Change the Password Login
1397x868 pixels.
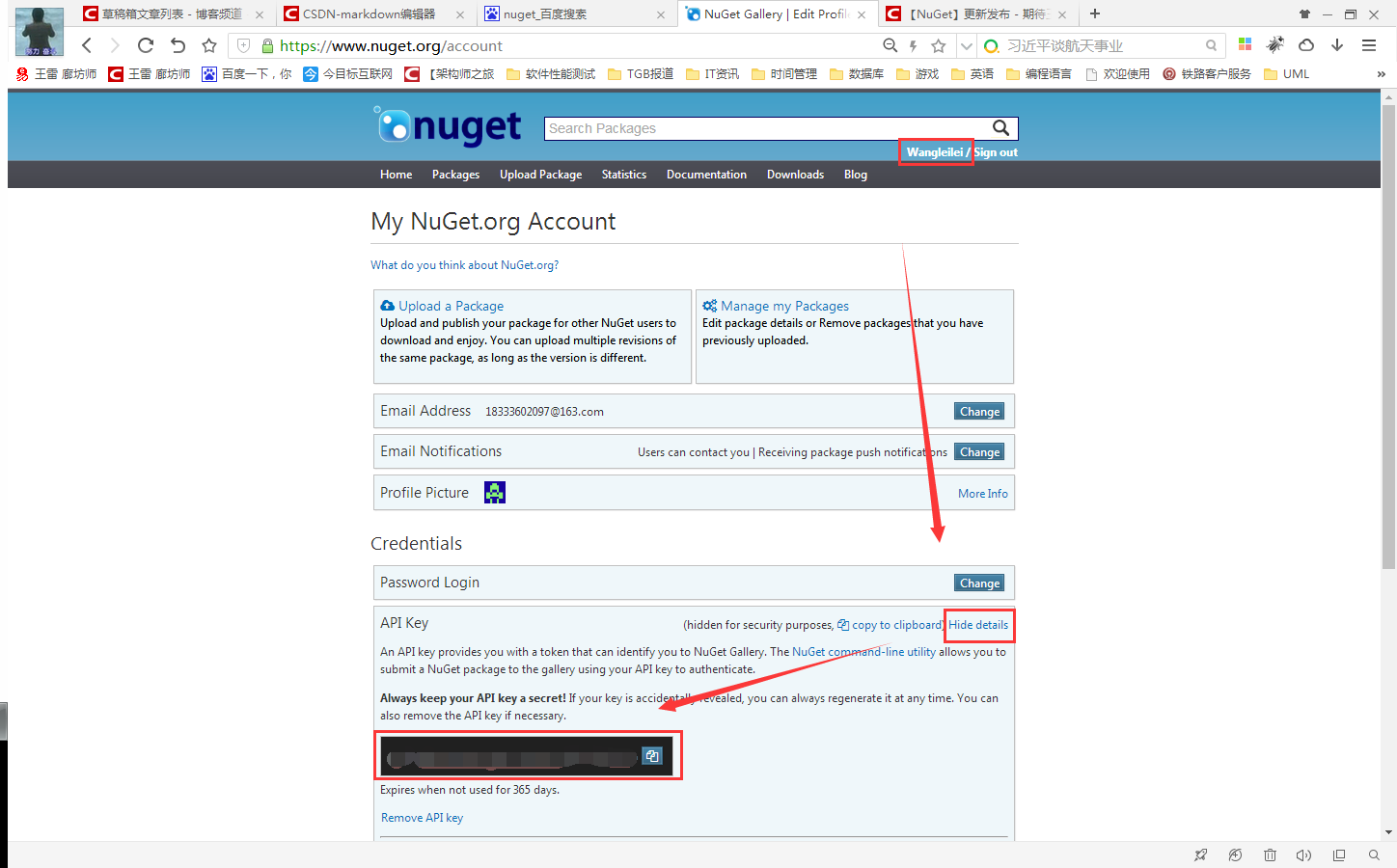point(979,583)
